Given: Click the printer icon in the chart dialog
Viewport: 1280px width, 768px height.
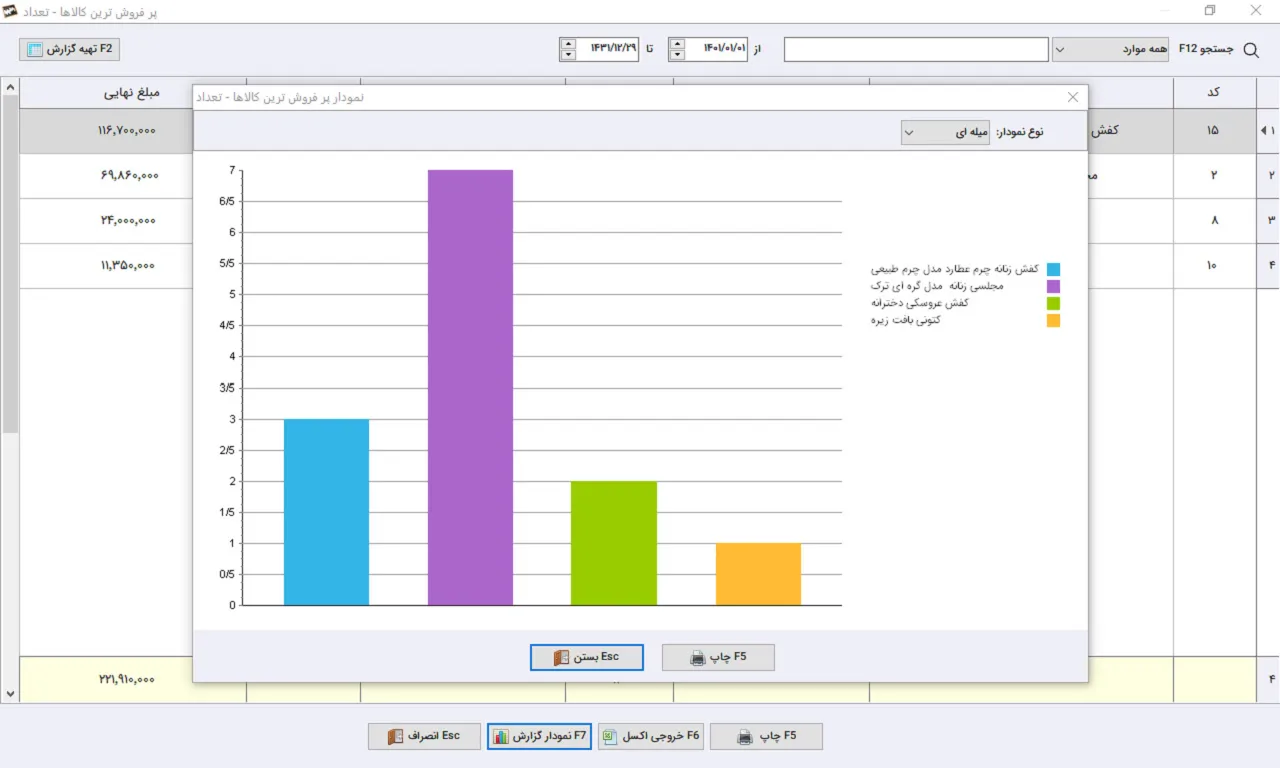Looking at the screenshot, I should pos(698,658).
